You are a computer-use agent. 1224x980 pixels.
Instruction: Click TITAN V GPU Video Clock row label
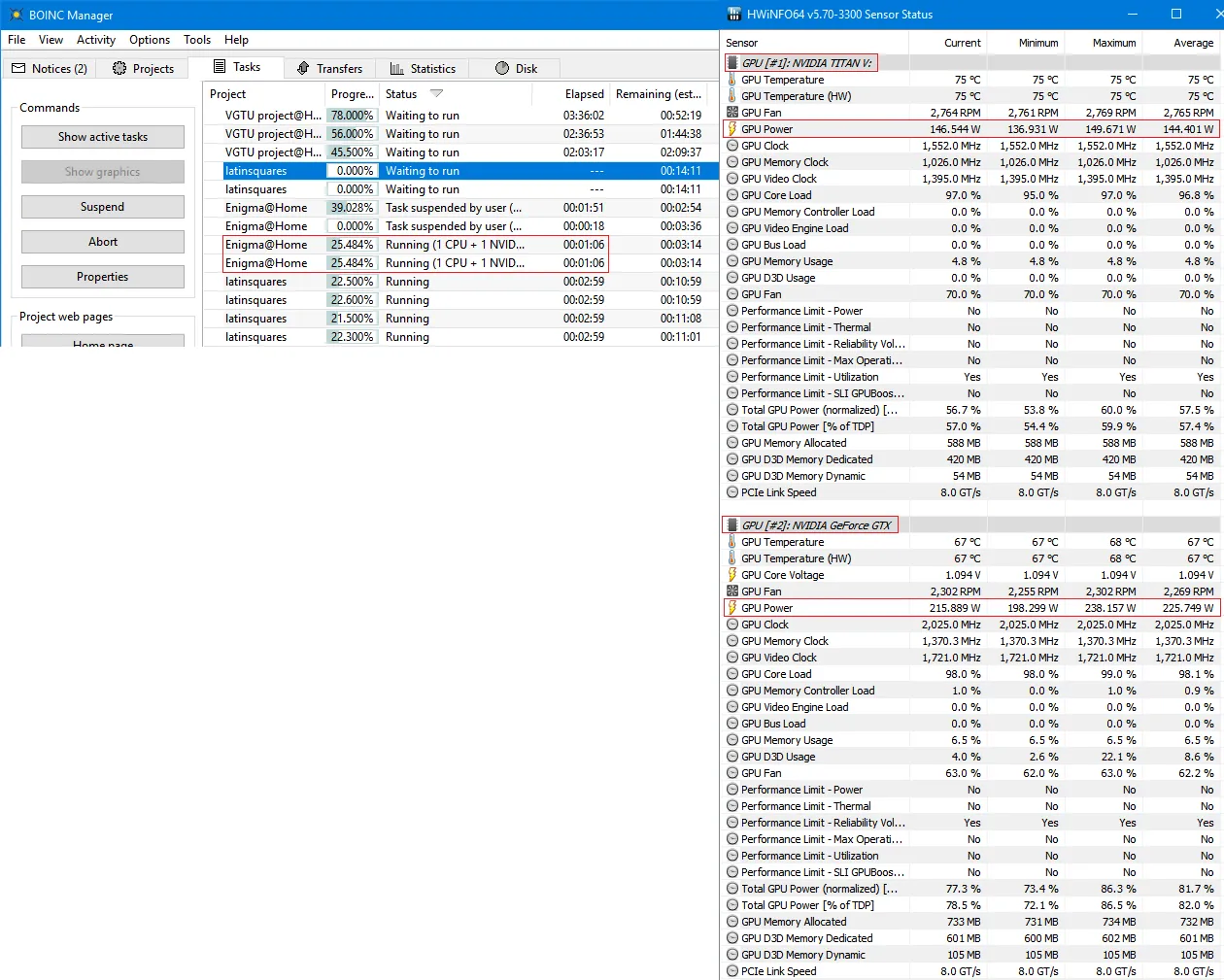779,179
